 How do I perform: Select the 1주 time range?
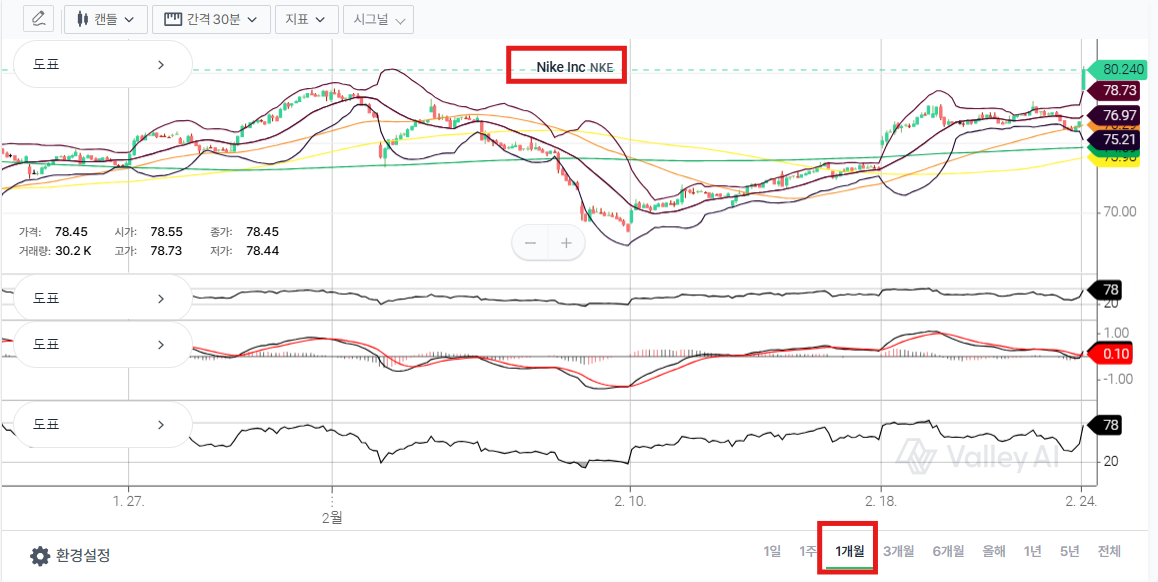pos(807,551)
